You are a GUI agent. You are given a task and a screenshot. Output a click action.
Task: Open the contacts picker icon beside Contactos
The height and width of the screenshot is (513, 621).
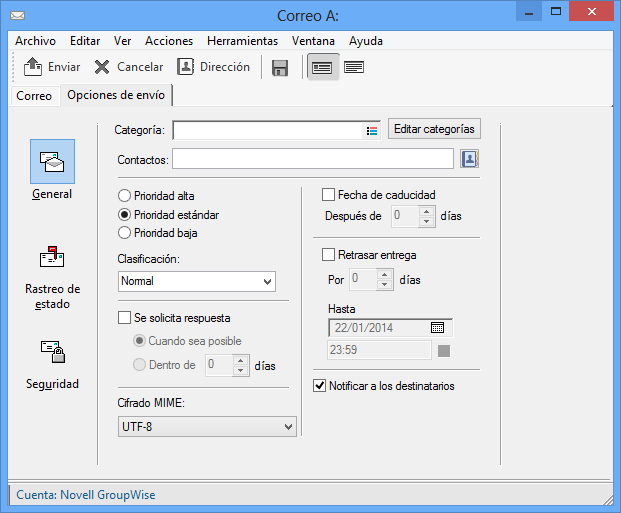click(469, 159)
